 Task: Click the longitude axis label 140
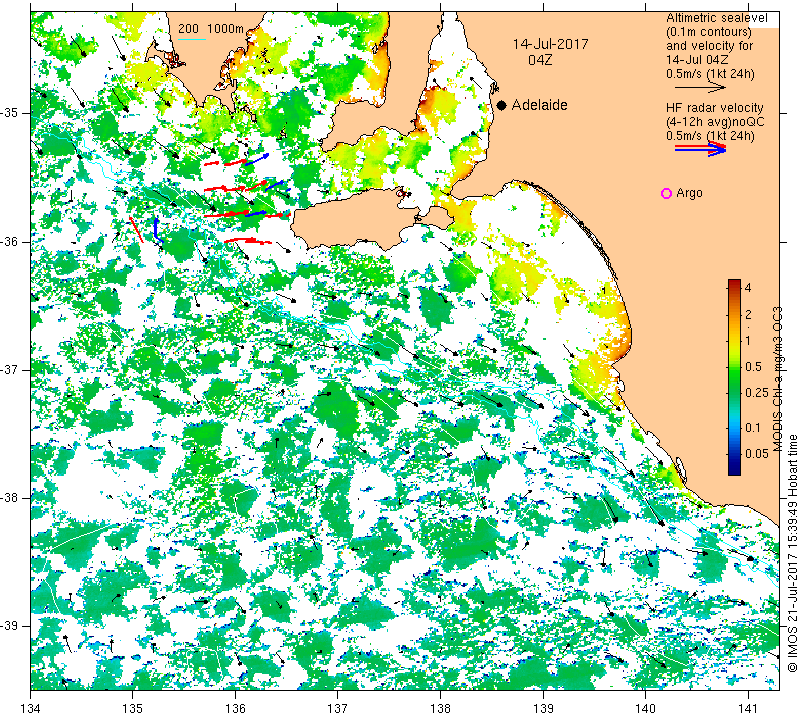pos(645,708)
